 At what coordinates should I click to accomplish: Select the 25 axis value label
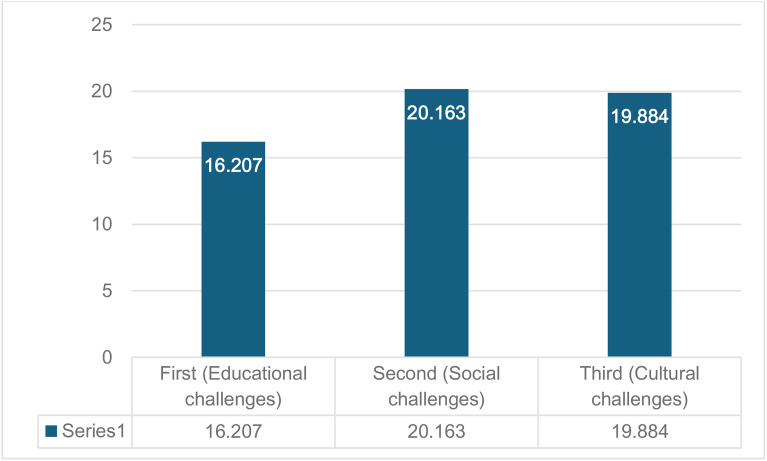(x=102, y=24)
